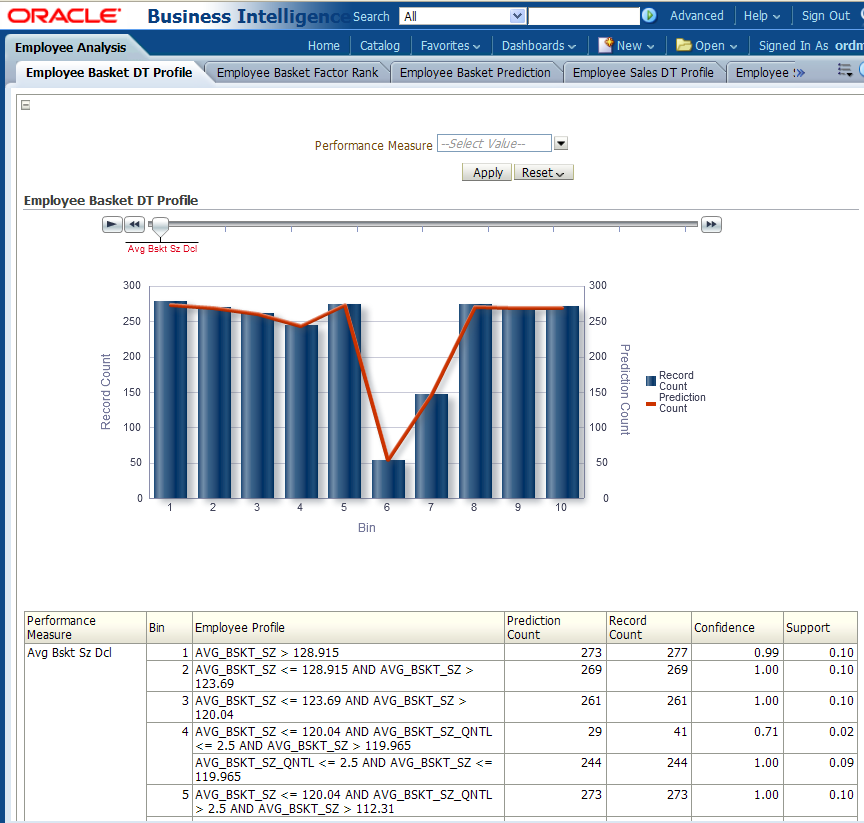Step slider backward with rewind button
Screen dimensions: 864x823
pos(134,225)
